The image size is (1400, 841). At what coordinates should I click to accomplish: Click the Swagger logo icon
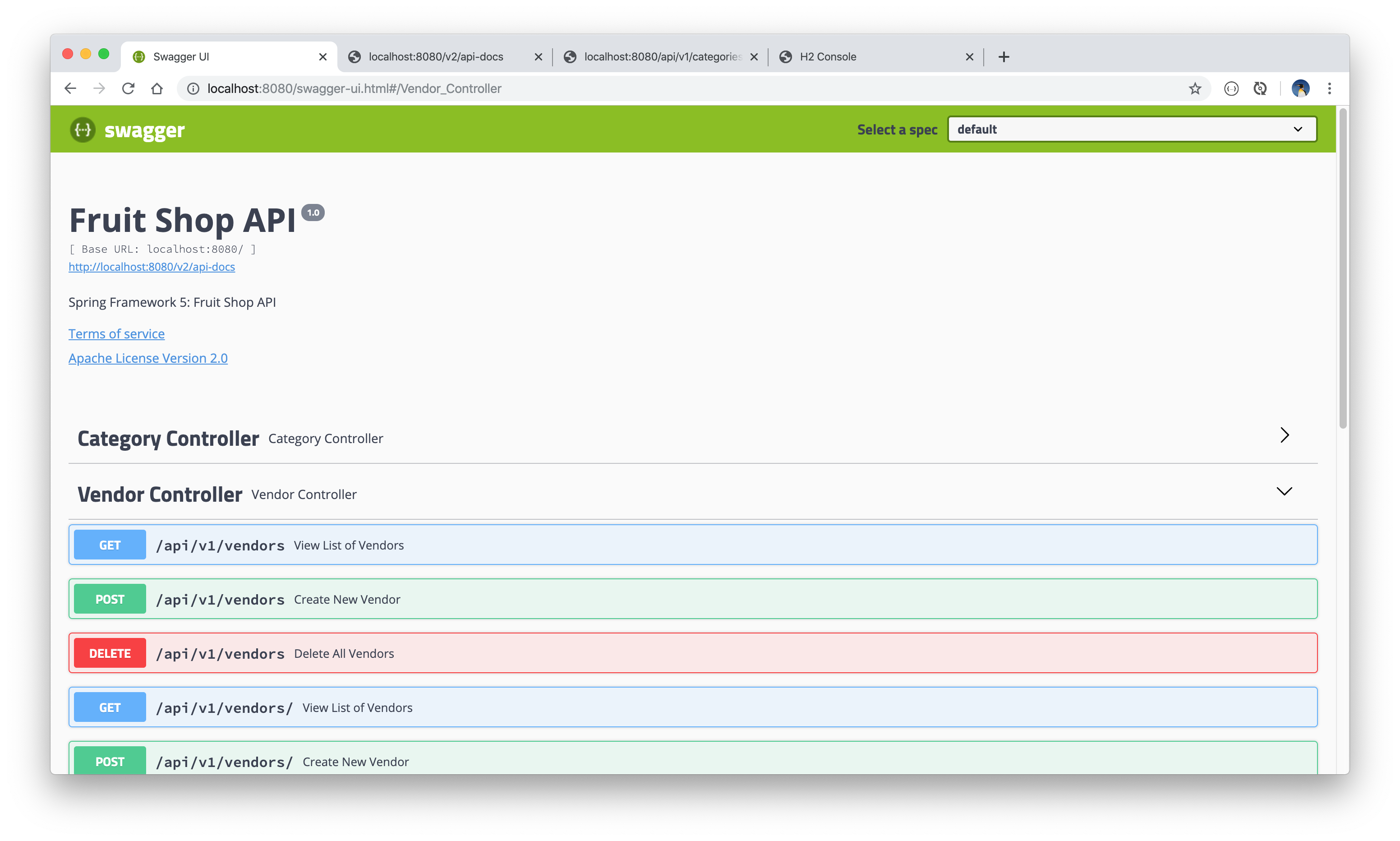[83, 130]
